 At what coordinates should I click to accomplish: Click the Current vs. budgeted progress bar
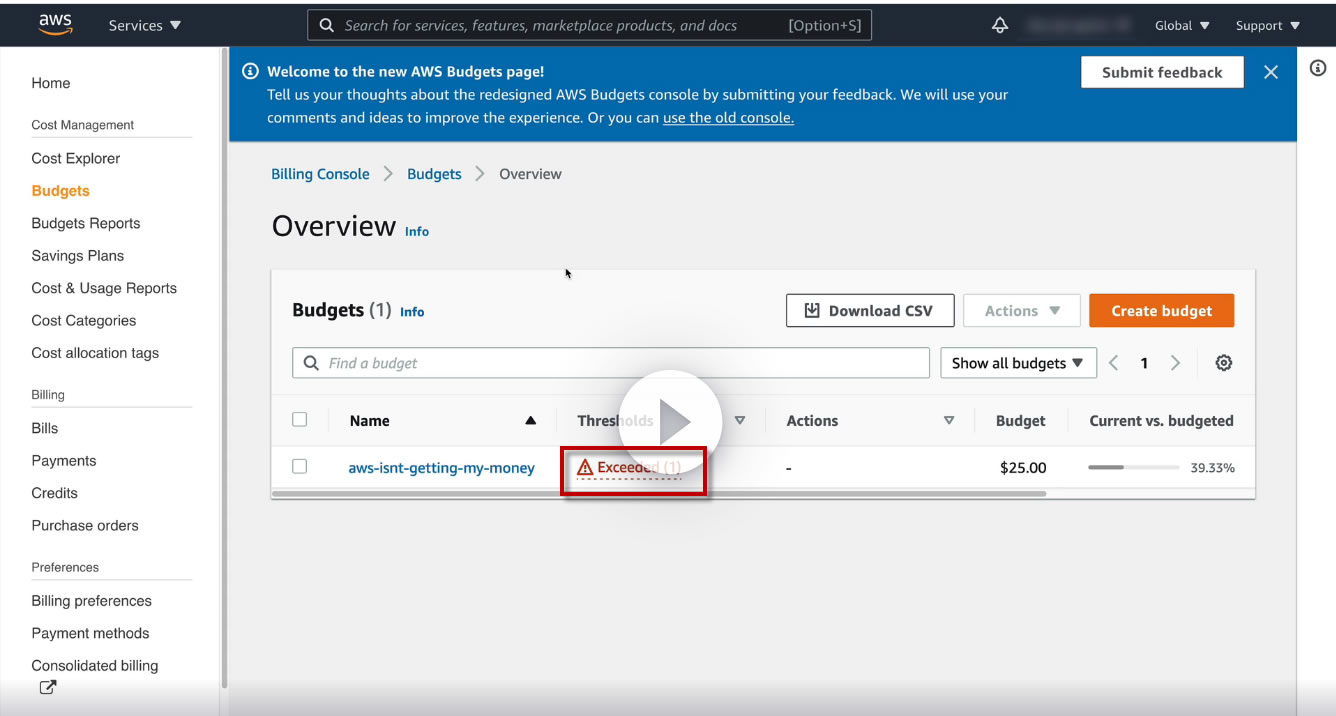(x=1132, y=468)
